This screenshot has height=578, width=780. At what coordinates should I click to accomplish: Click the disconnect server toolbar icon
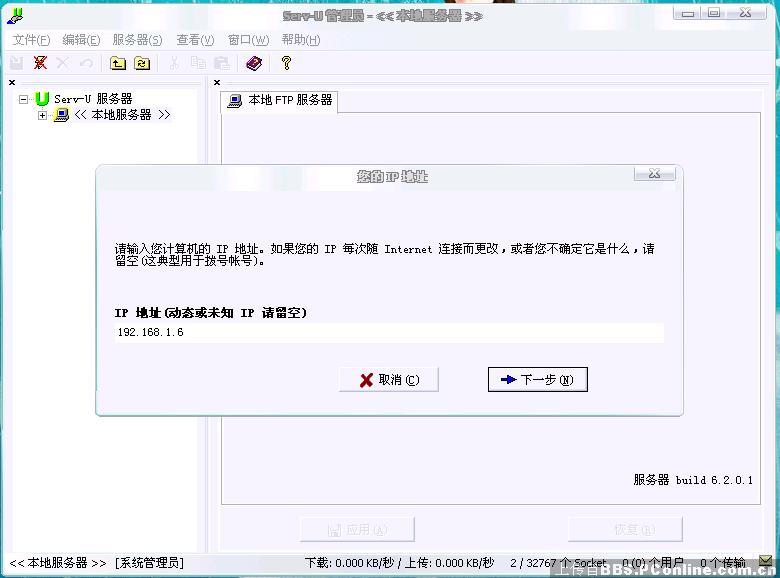pyautogui.click(x=40, y=63)
